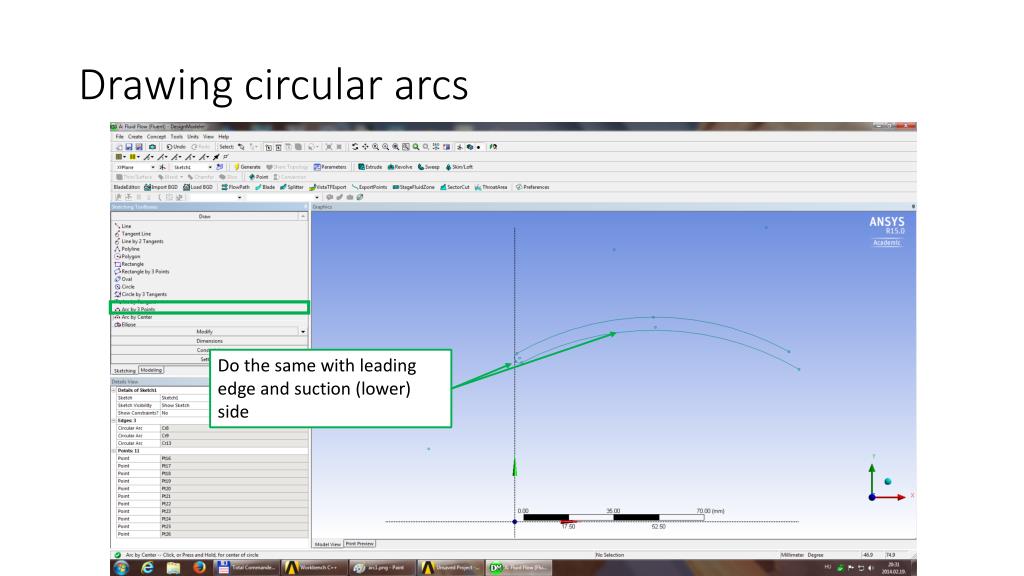Viewport: 1024px width, 576px height.
Task: Open the Units menu
Action: (193, 137)
